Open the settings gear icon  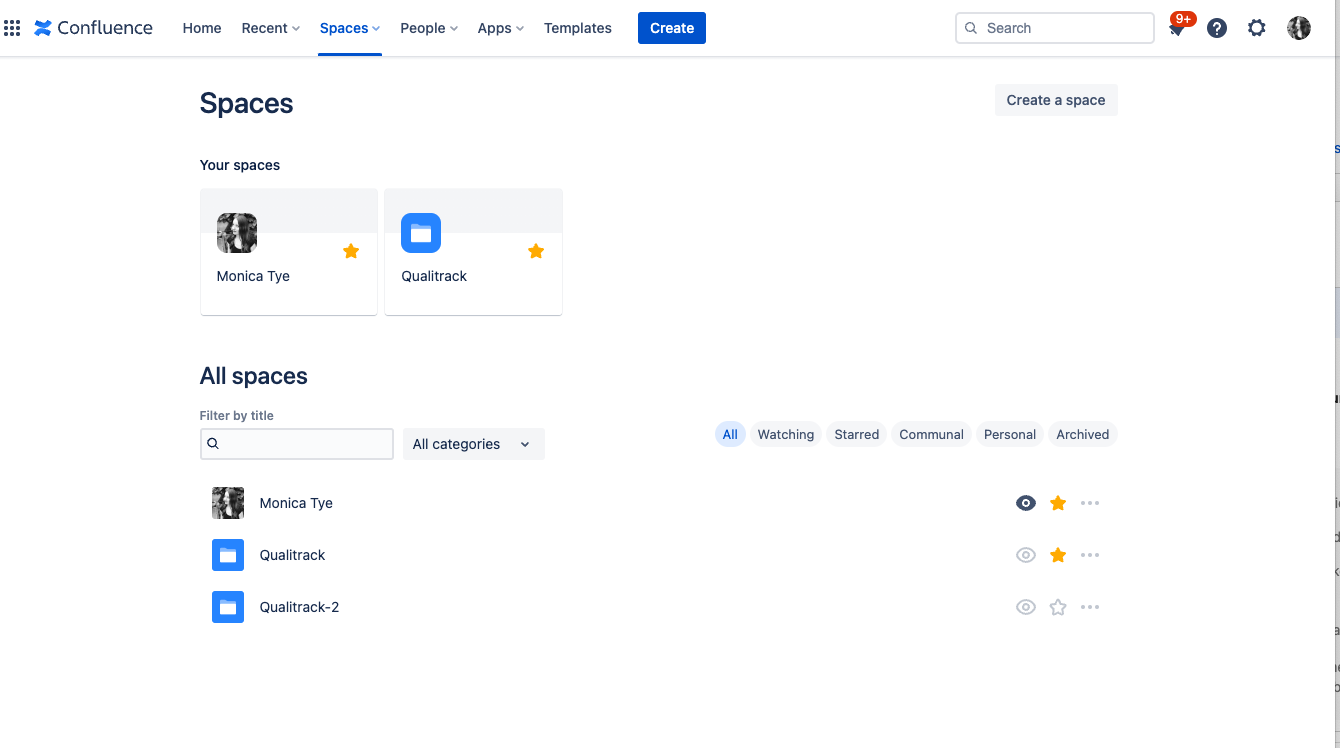click(1256, 28)
